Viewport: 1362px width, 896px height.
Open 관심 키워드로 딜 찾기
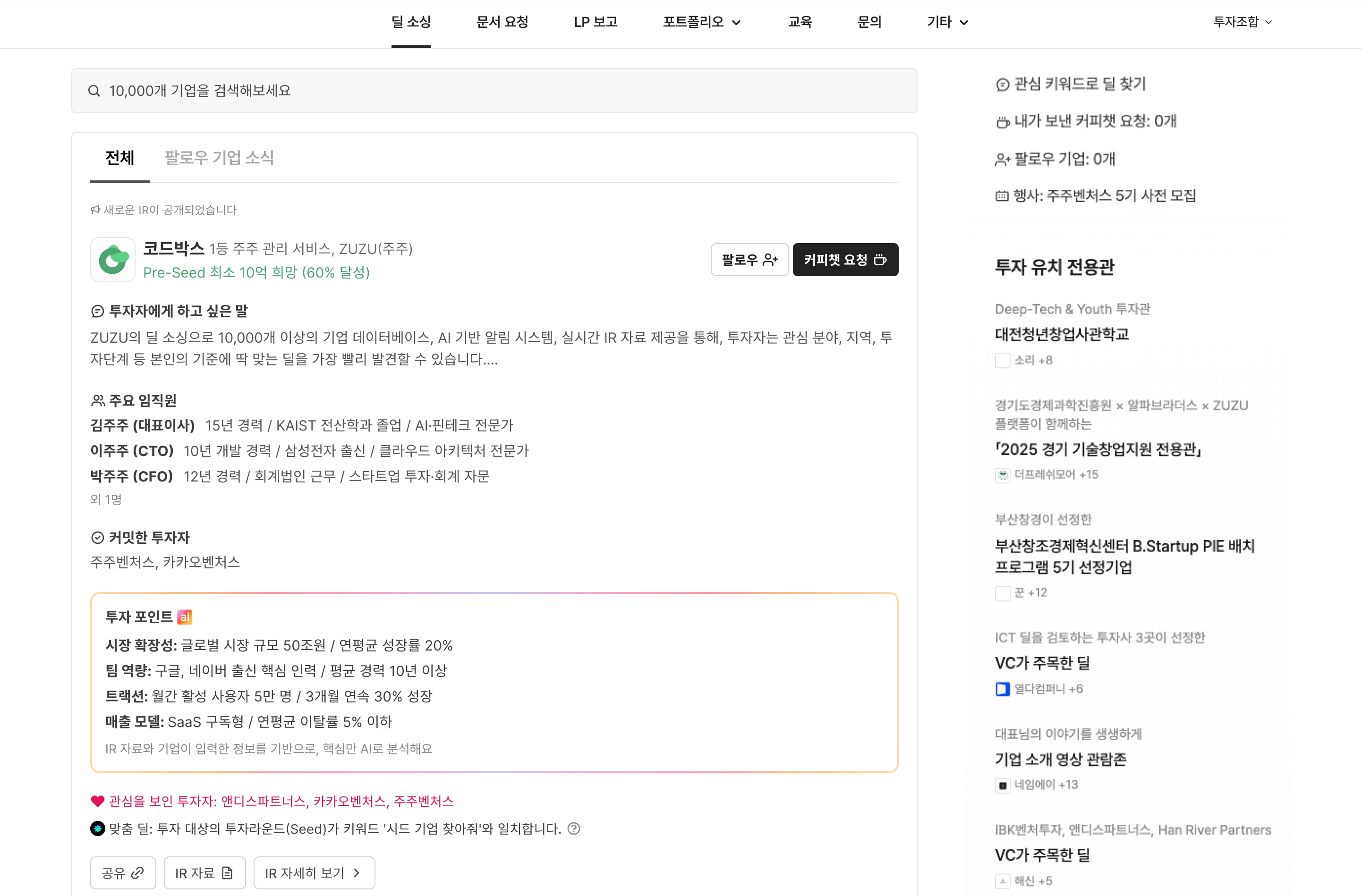coord(1079,84)
